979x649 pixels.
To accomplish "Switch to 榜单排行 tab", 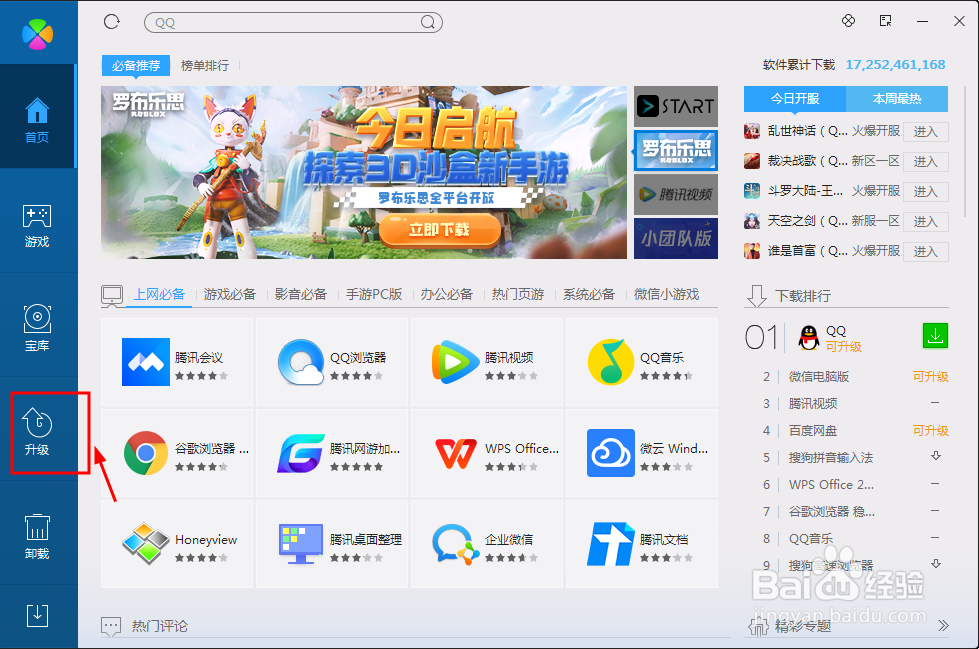I will (x=205, y=65).
